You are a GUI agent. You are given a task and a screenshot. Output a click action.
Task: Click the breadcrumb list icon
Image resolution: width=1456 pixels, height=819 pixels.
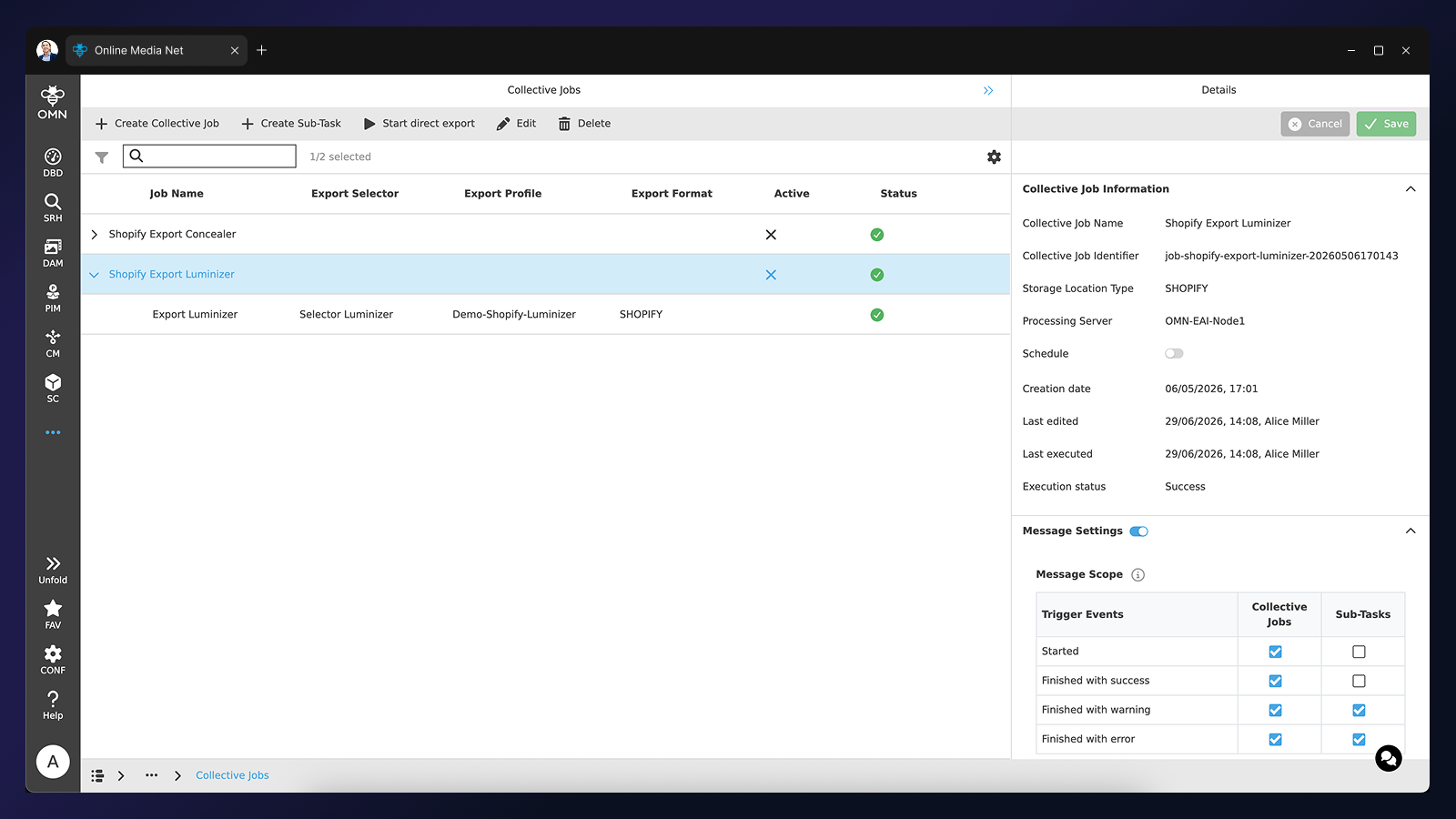click(x=97, y=775)
